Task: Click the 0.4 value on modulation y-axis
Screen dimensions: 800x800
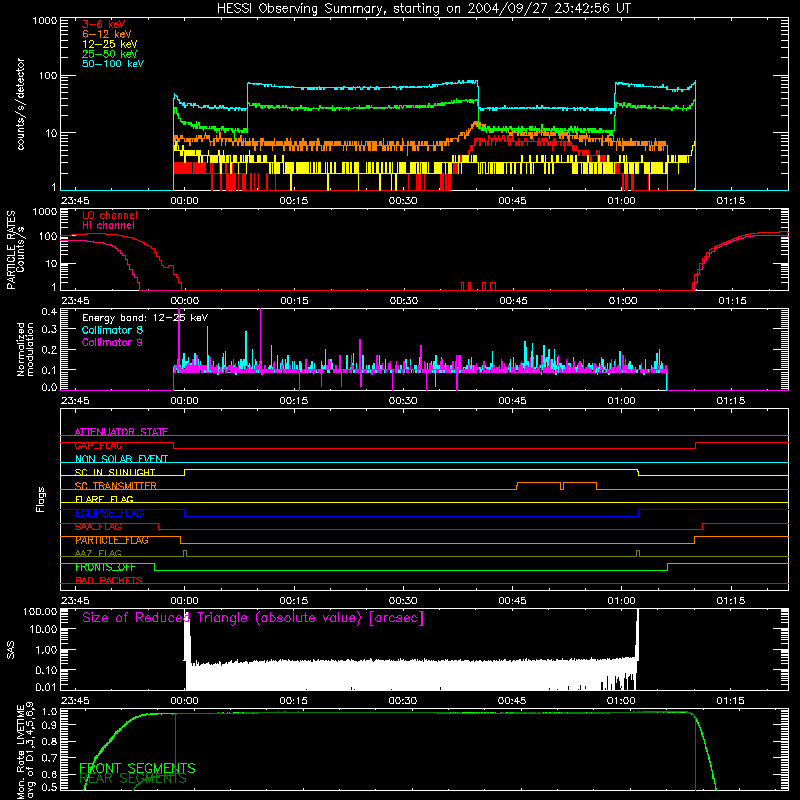Action: 49,311
